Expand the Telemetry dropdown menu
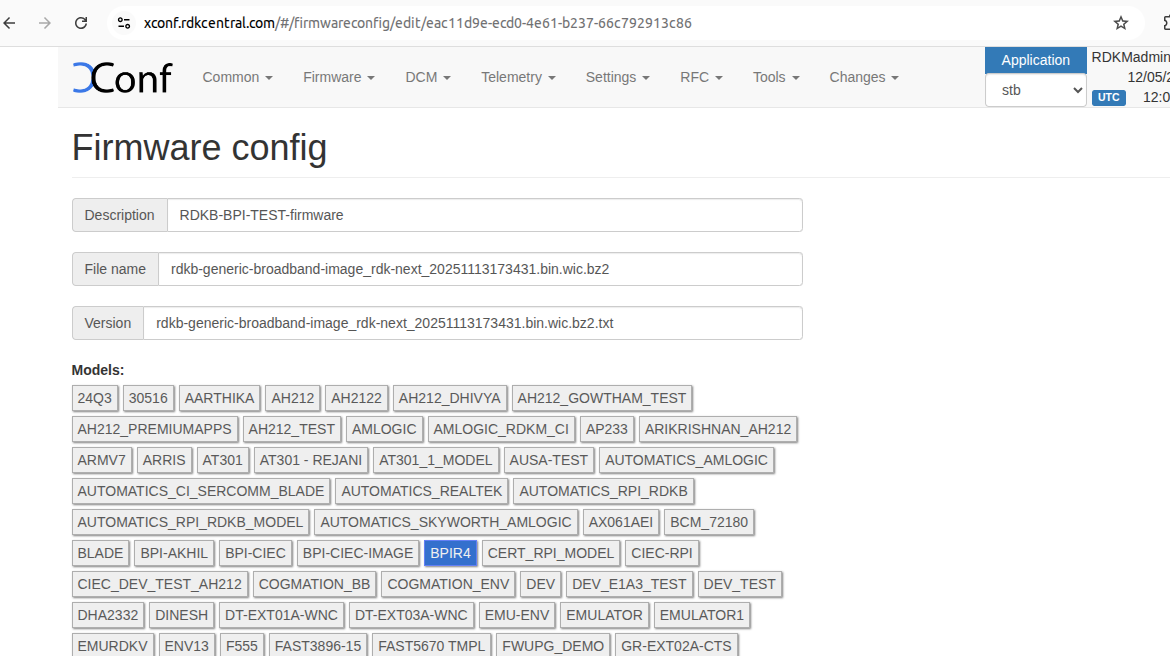Screen dimensions: 1170x656 tap(517, 77)
